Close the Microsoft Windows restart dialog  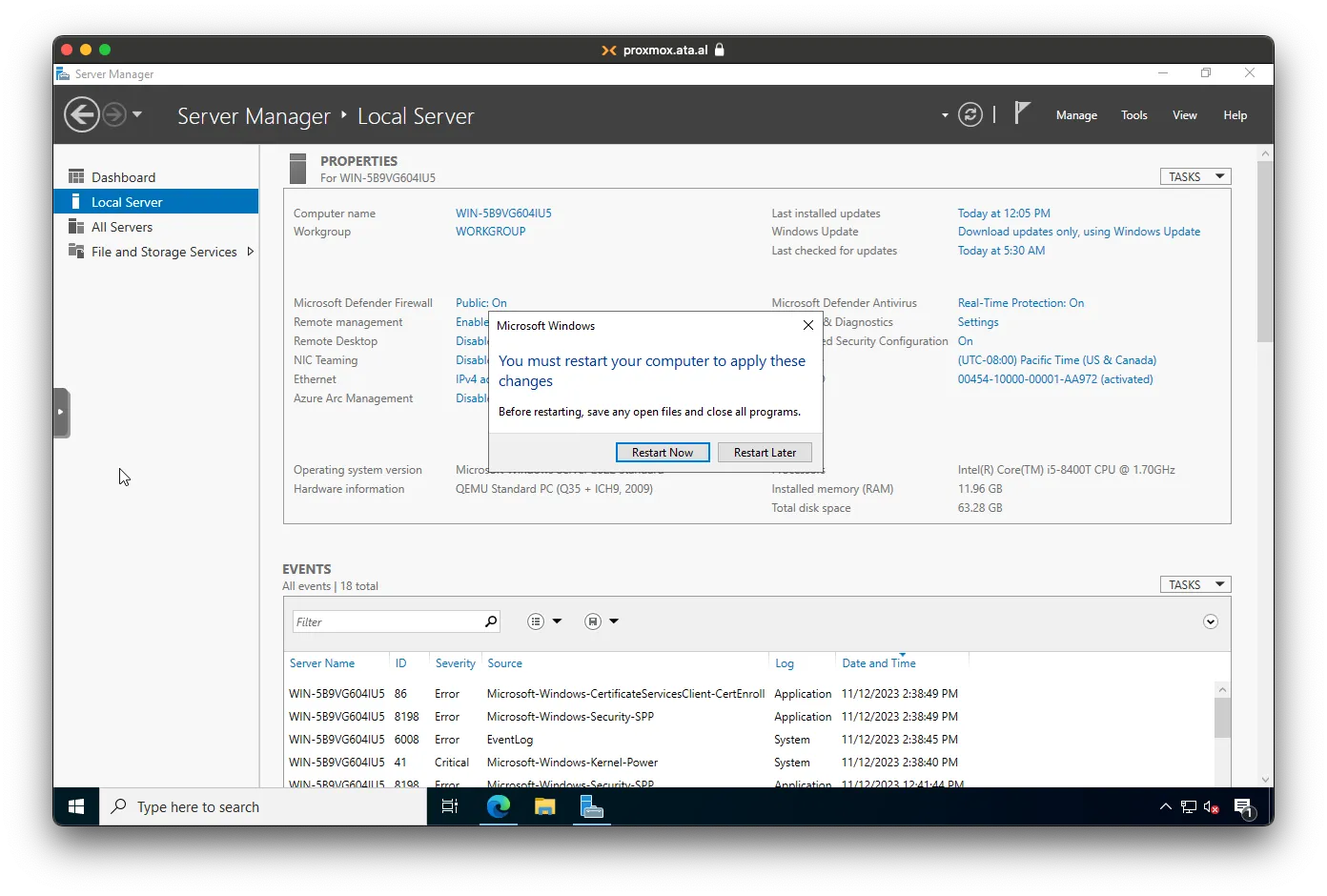coord(808,325)
